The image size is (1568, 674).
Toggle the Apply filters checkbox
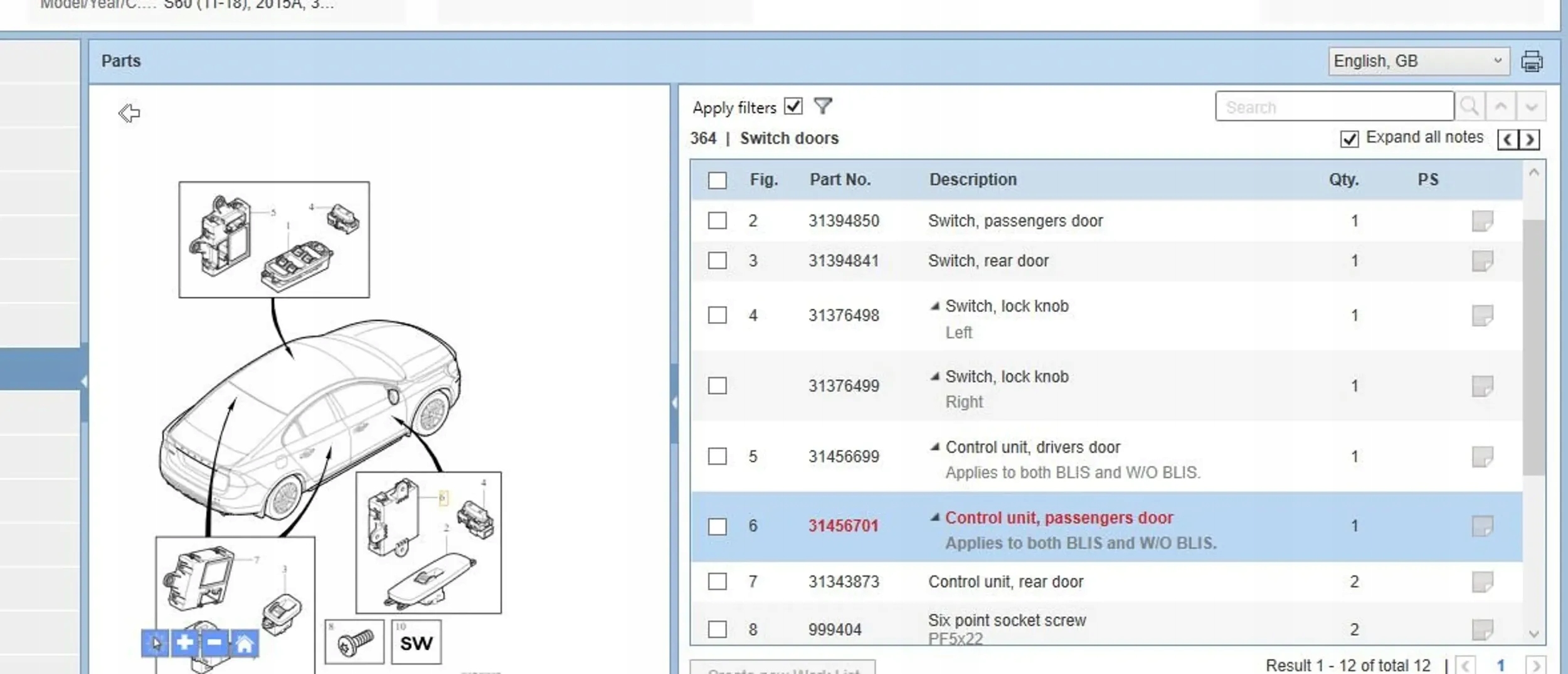point(793,106)
